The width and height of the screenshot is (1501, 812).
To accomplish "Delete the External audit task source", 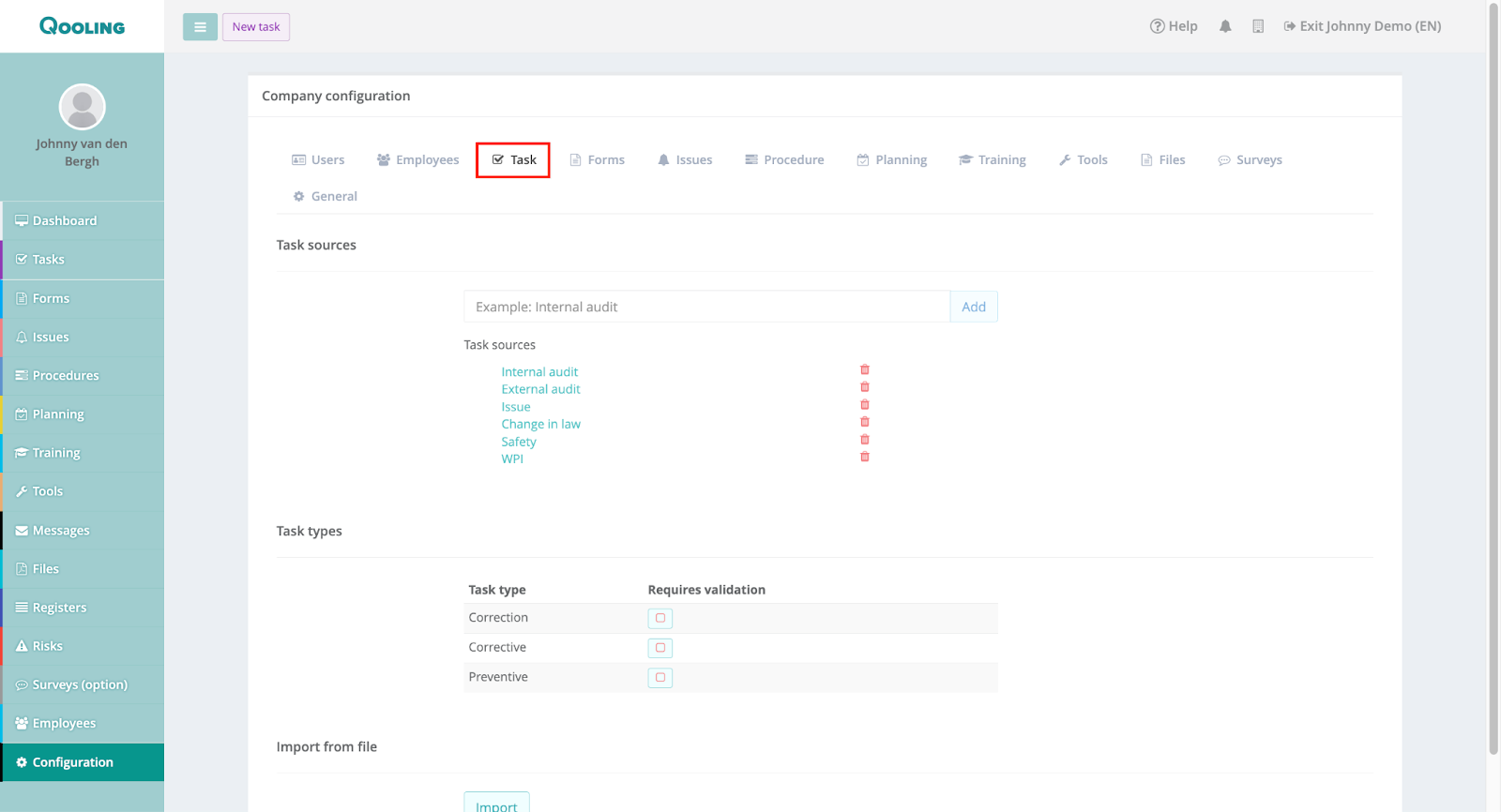I will point(865,387).
